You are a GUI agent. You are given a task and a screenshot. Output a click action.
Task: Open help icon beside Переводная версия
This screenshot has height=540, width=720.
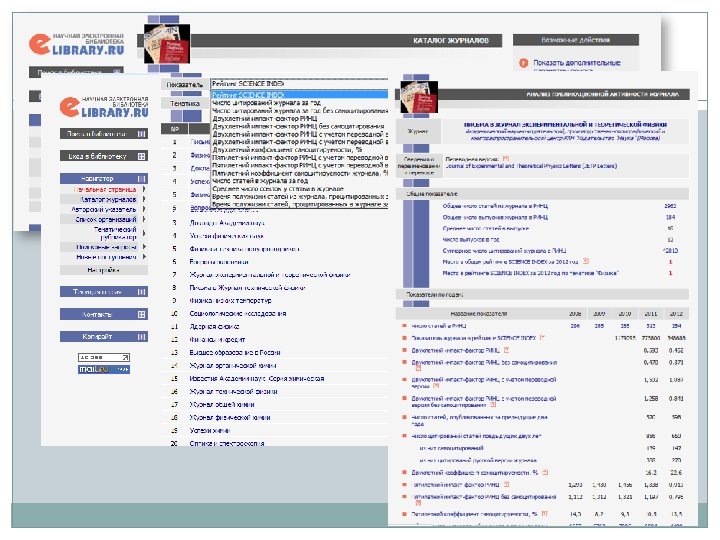(x=506, y=158)
